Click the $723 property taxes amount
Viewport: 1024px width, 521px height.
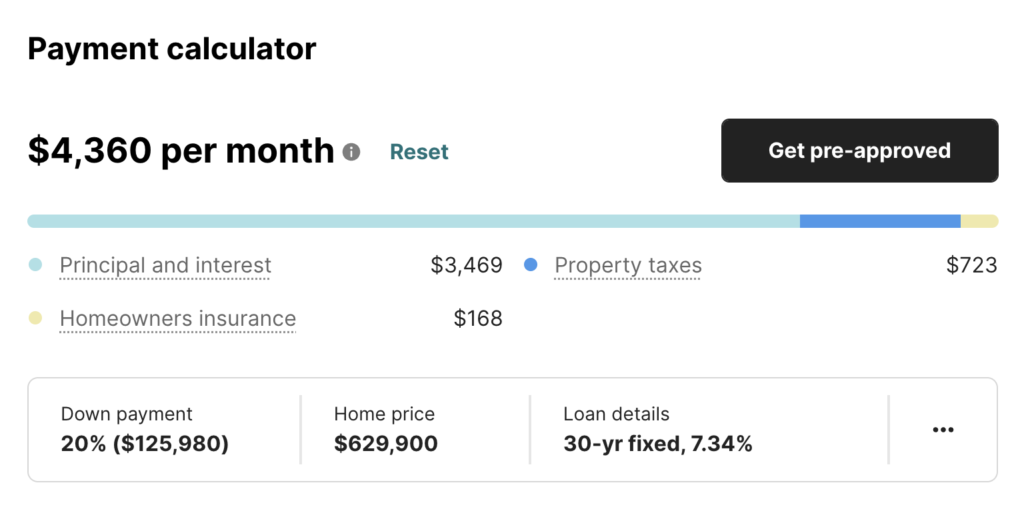(x=972, y=265)
